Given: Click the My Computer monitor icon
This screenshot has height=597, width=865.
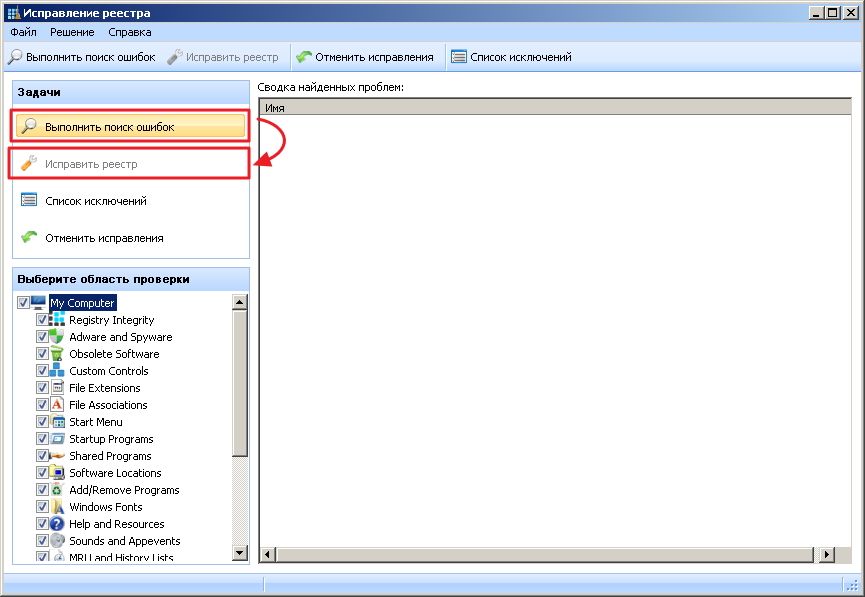Looking at the screenshot, I should coord(39,302).
